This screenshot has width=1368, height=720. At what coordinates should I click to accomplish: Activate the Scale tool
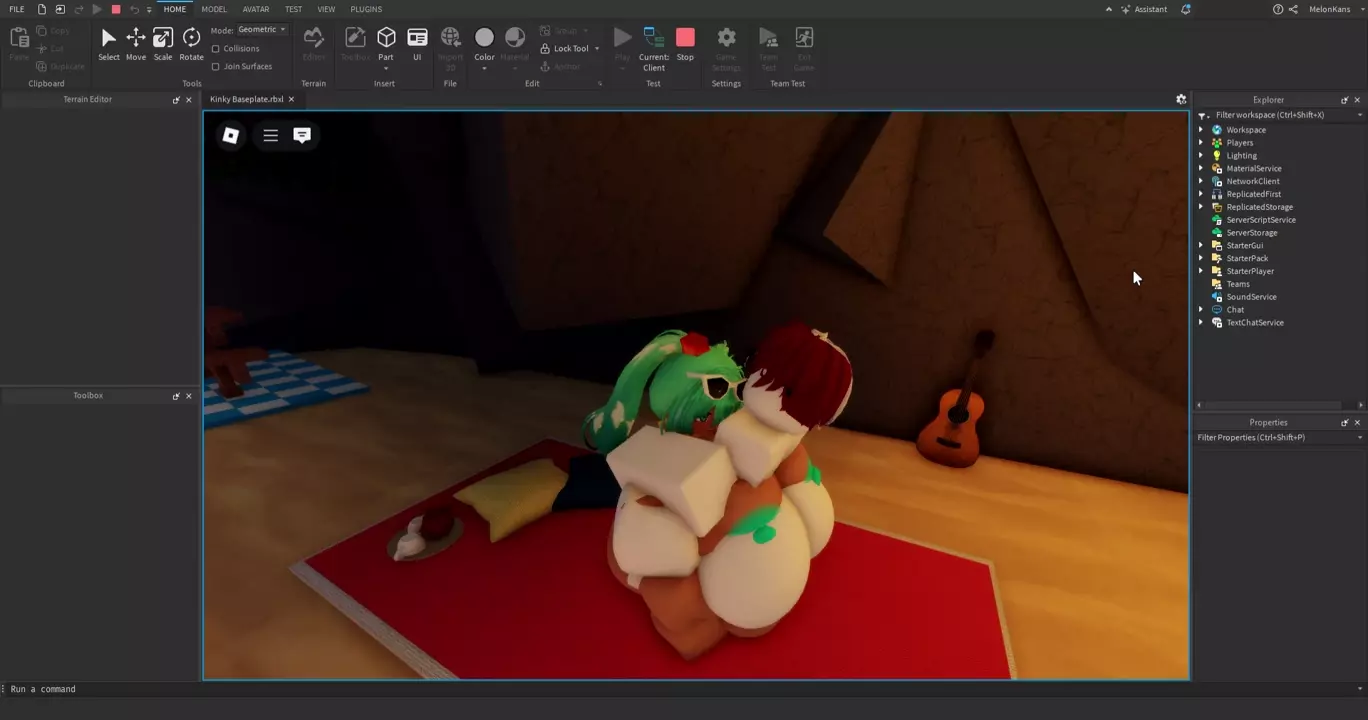tap(162, 43)
